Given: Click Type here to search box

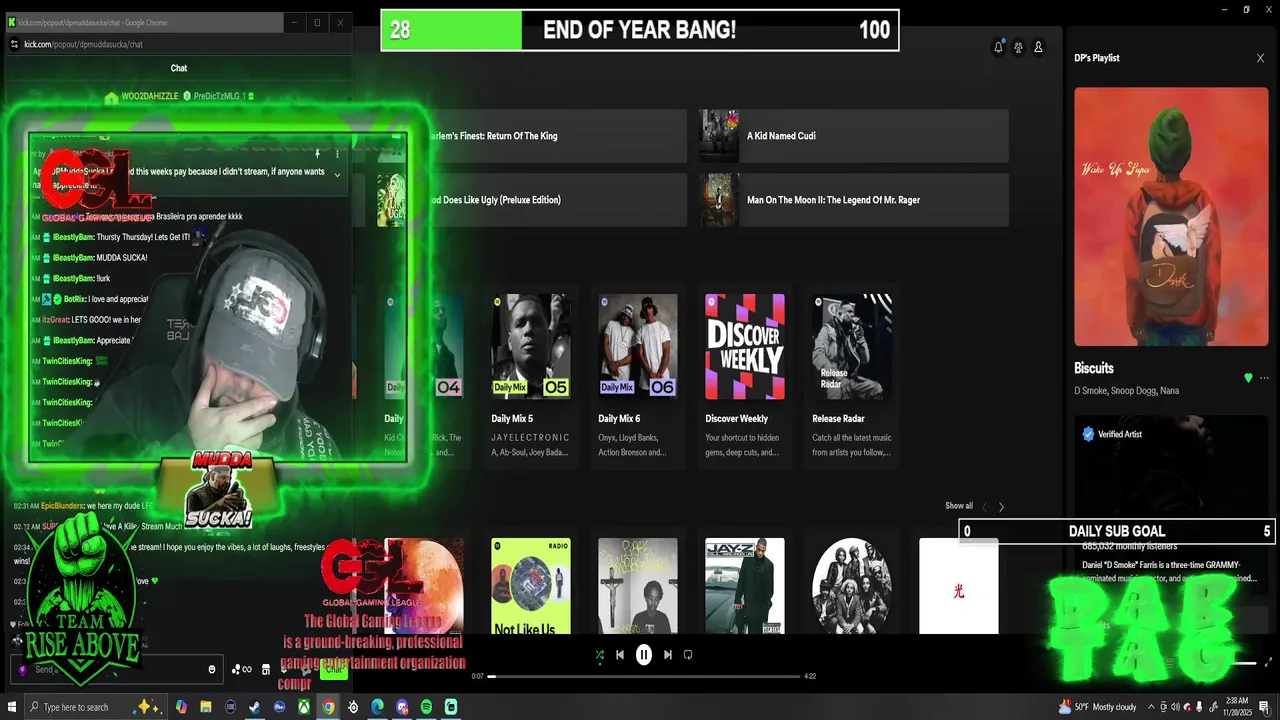Looking at the screenshot, I should [x=96, y=707].
